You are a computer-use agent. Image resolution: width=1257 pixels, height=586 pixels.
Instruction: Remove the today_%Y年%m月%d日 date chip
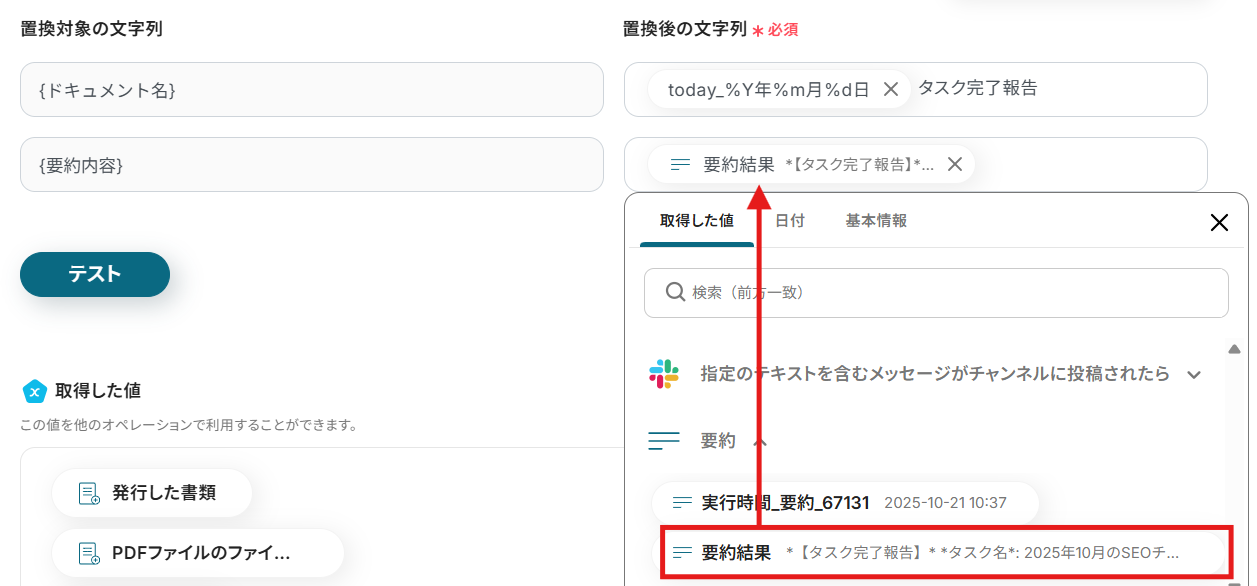(x=891, y=89)
